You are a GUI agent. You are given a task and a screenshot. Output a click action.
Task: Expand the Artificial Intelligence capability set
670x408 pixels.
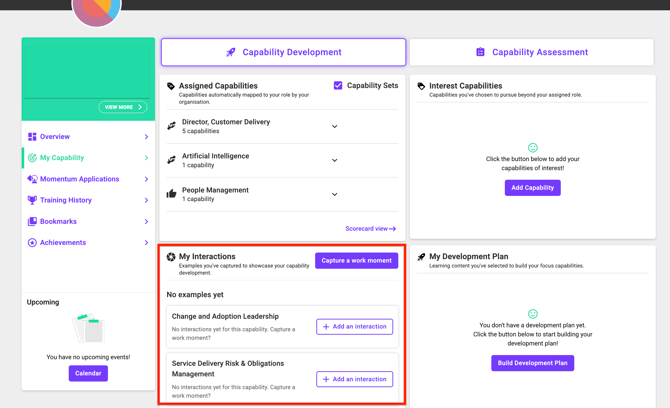[335, 160]
